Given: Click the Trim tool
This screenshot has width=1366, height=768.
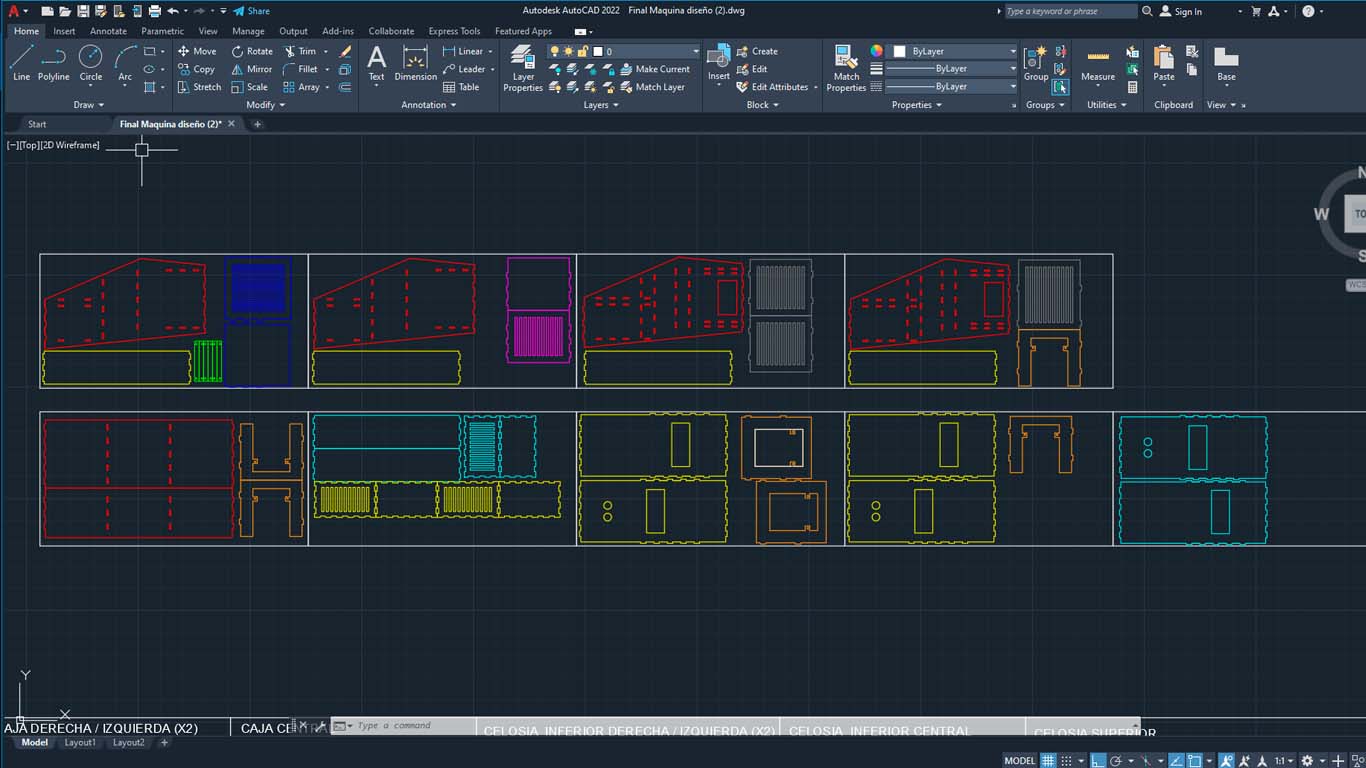Looking at the screenshot, I should click(x=300, y=51).
